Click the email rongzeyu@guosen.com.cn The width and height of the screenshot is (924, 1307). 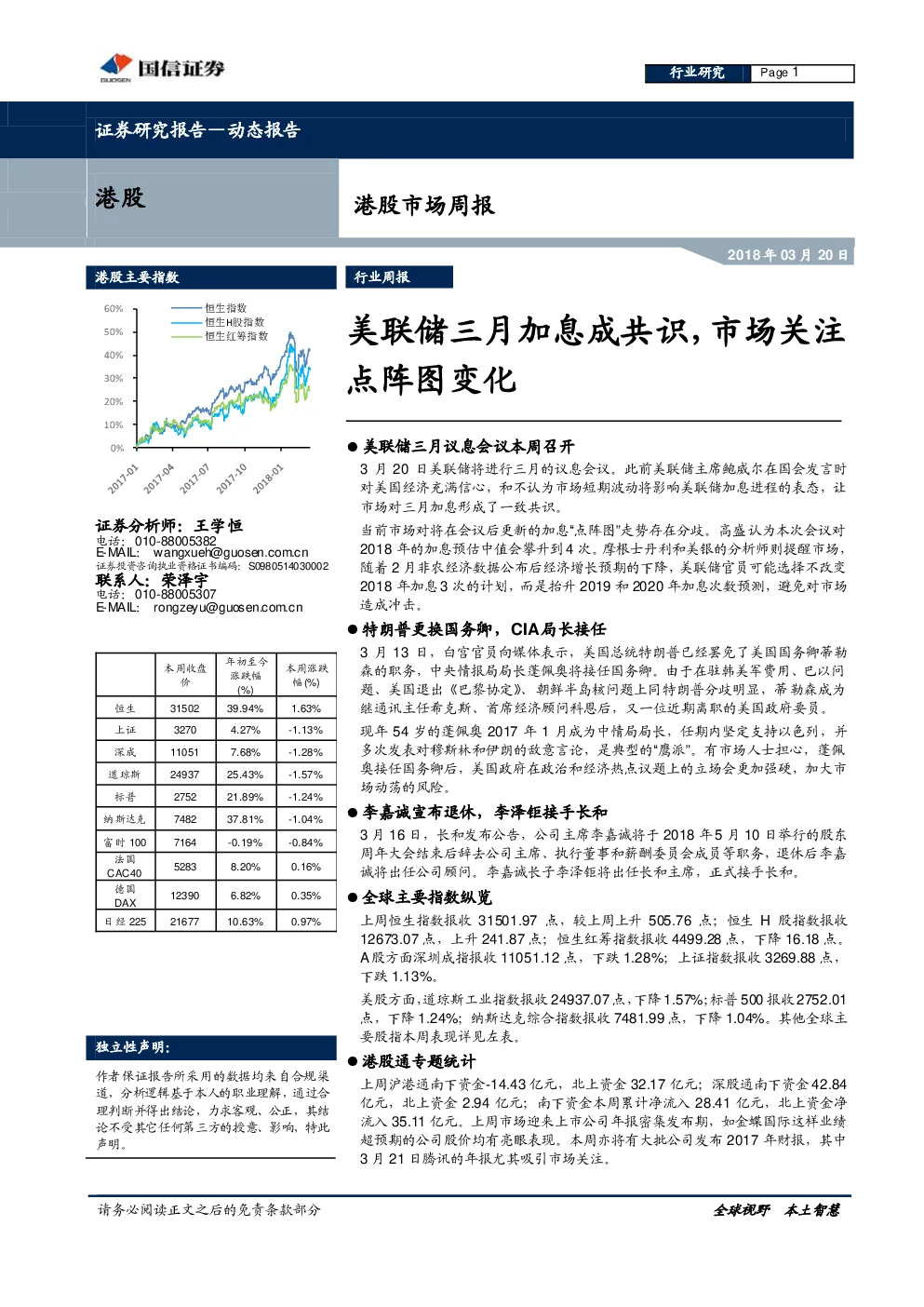(228, 607)
